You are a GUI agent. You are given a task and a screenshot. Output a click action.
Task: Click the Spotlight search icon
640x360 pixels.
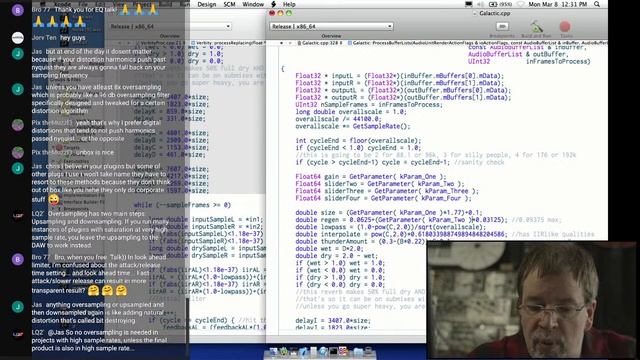(x=597, y=4)
